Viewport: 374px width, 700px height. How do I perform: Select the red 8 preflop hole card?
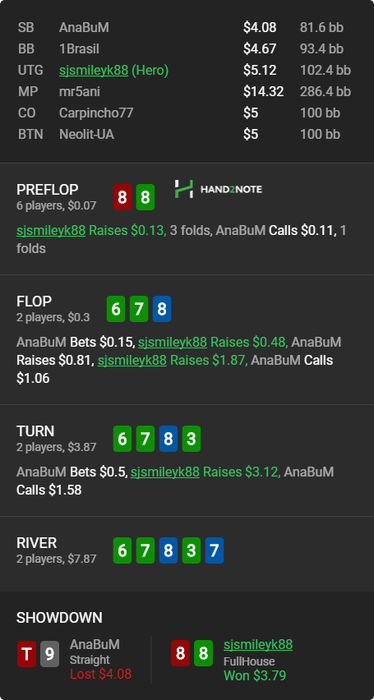122,197
